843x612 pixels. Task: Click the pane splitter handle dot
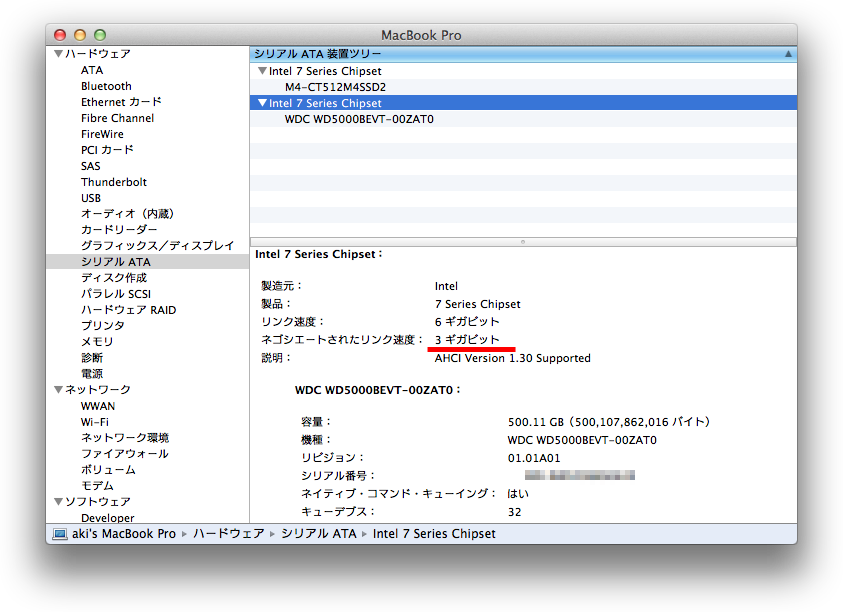523,242
